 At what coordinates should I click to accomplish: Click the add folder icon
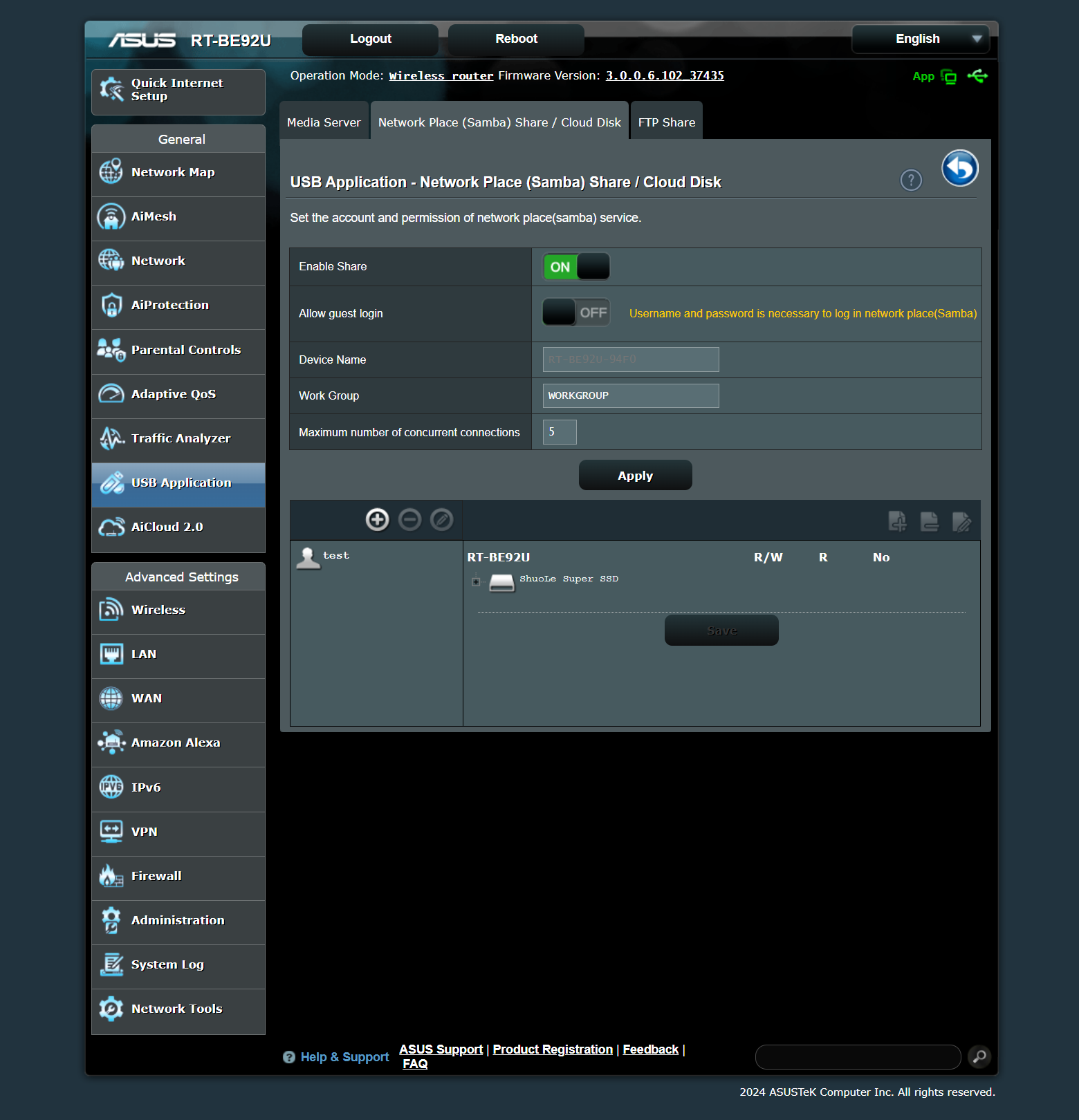coord(897,521)
